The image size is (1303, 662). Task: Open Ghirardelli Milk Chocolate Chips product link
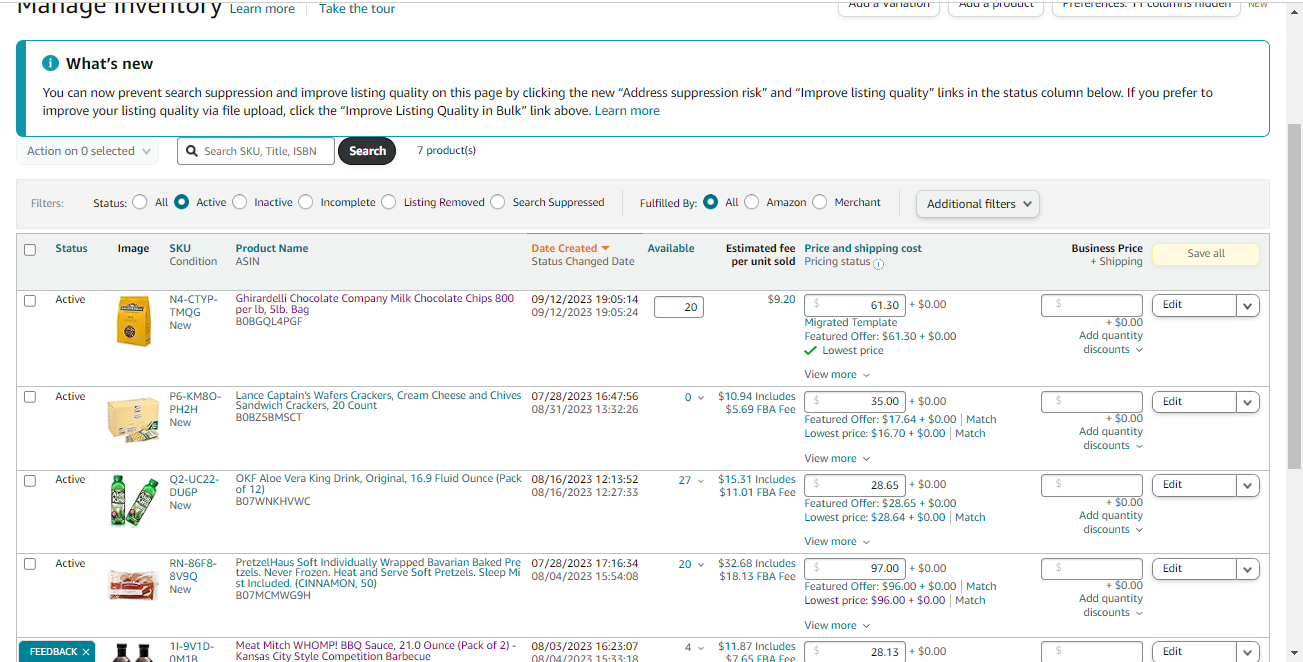[x=375, y=304]
